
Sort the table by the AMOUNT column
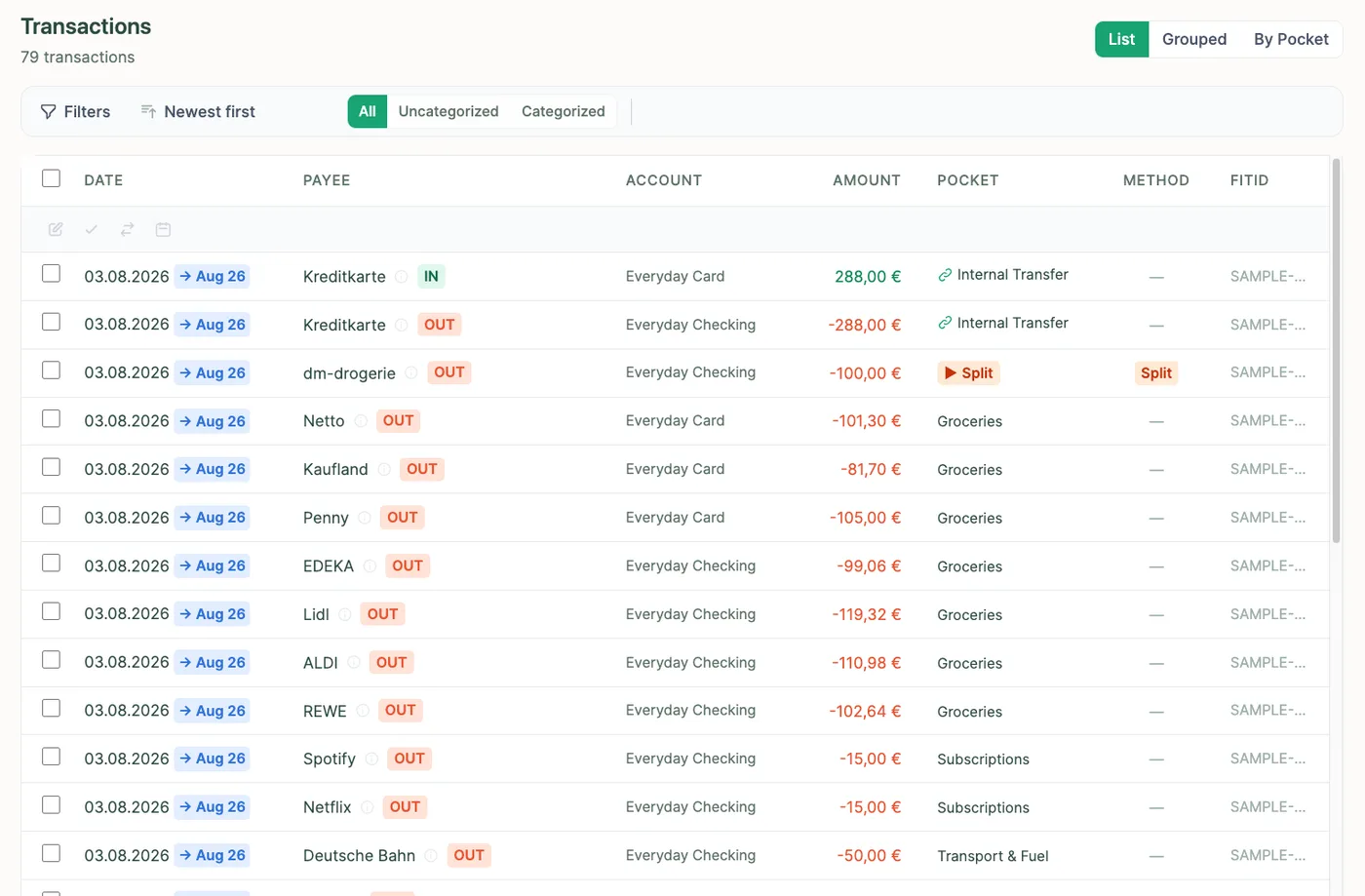867,180
